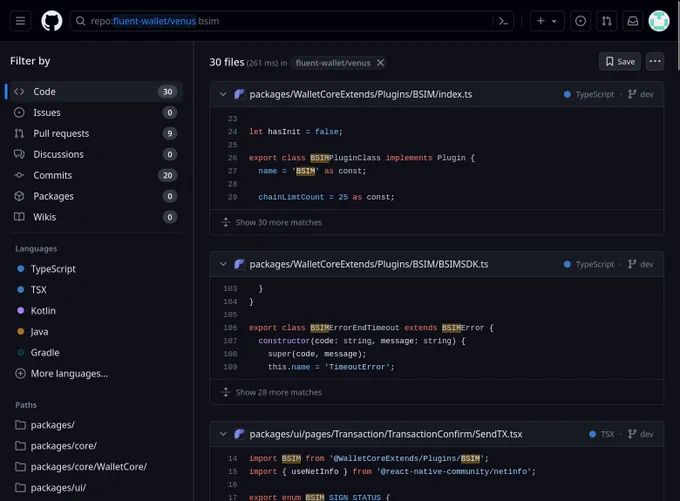Filter by Wikis results

[96, 217]
